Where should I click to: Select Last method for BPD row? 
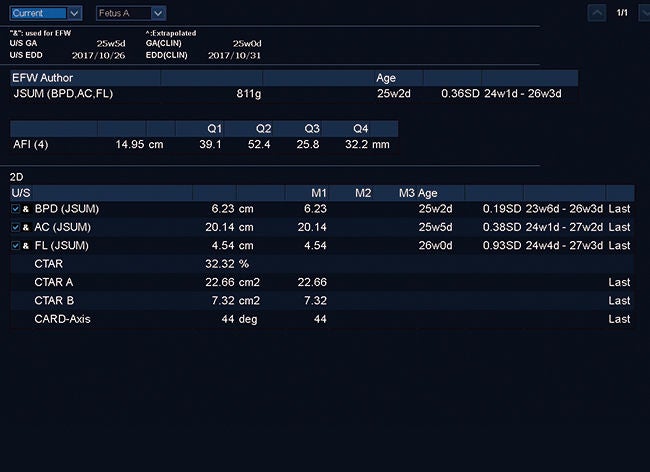(x=619, y=209)
